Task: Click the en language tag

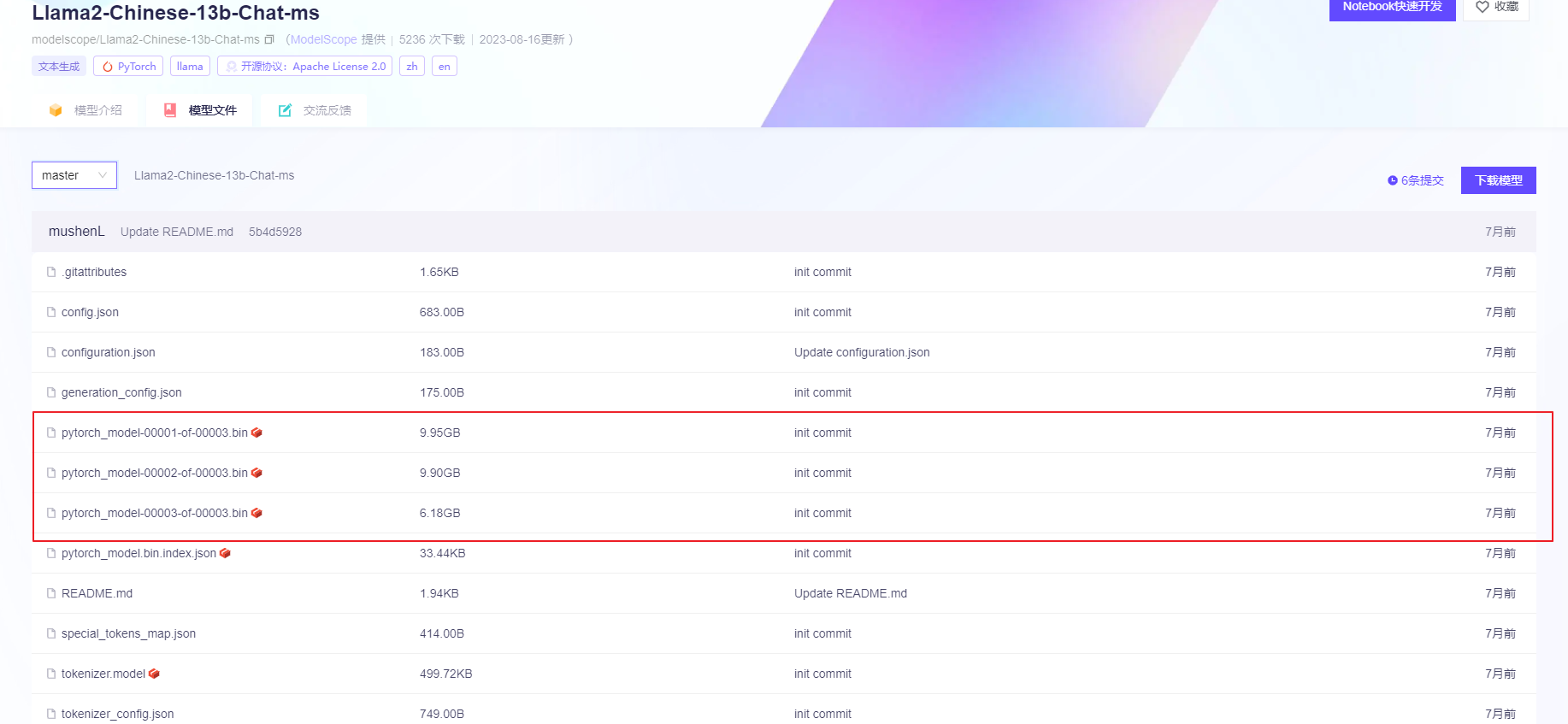Action: [445, 66]
